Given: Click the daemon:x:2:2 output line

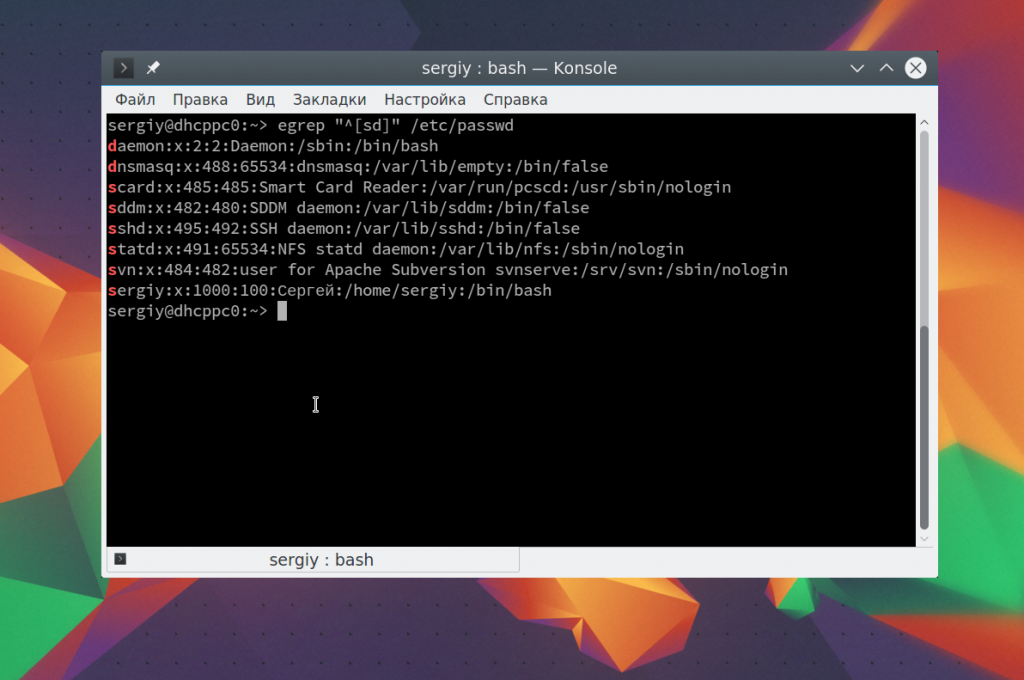Looking at the screenshot, I should click(273, 146).
